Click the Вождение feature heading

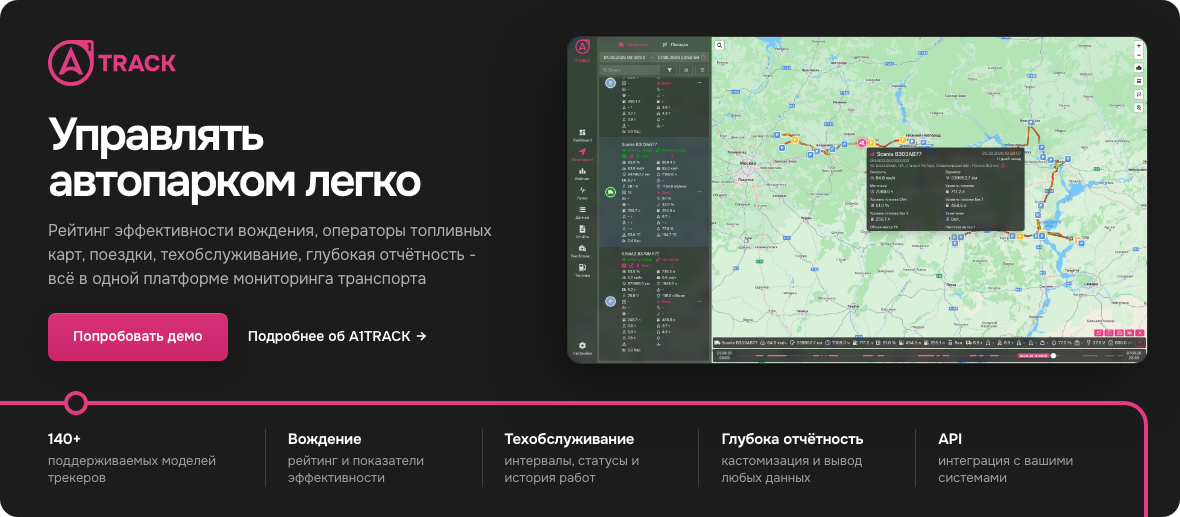pos(324,439)
